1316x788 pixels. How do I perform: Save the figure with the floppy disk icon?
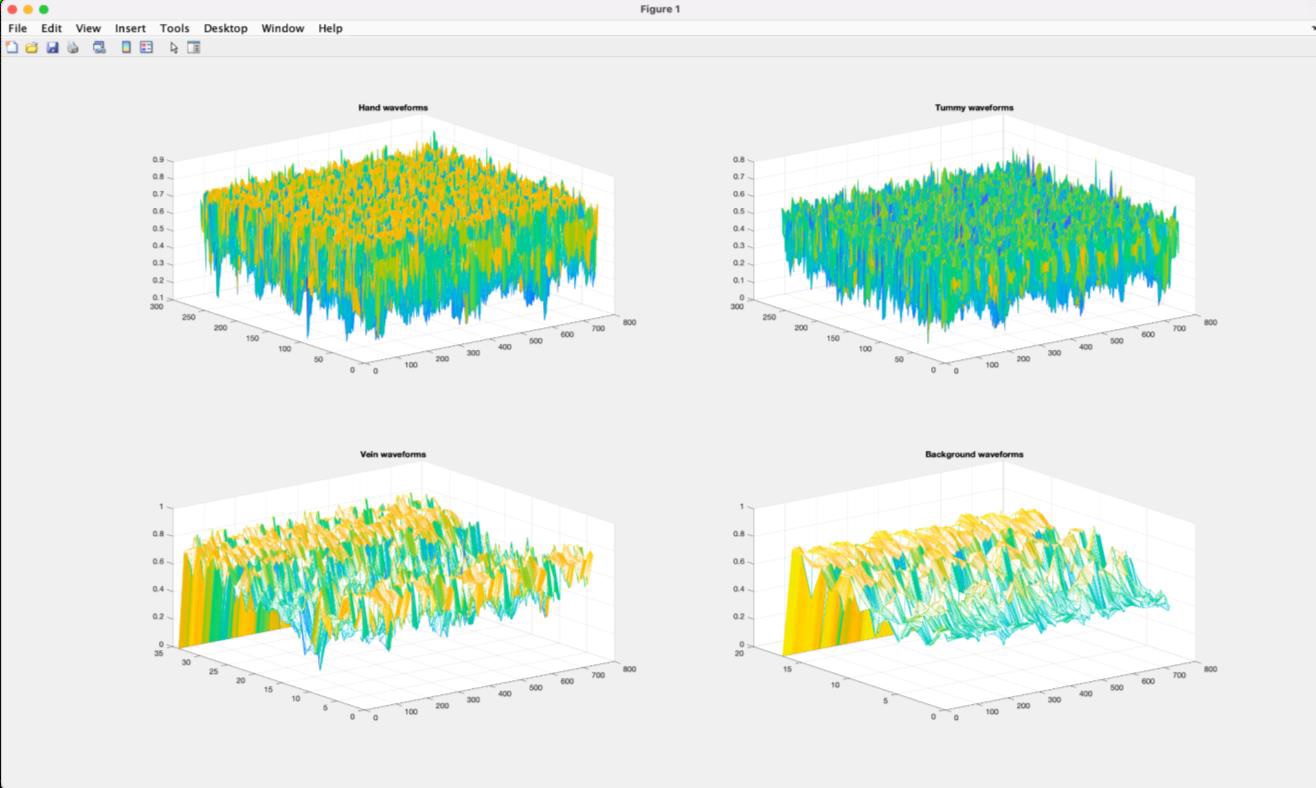click(53, 47)
